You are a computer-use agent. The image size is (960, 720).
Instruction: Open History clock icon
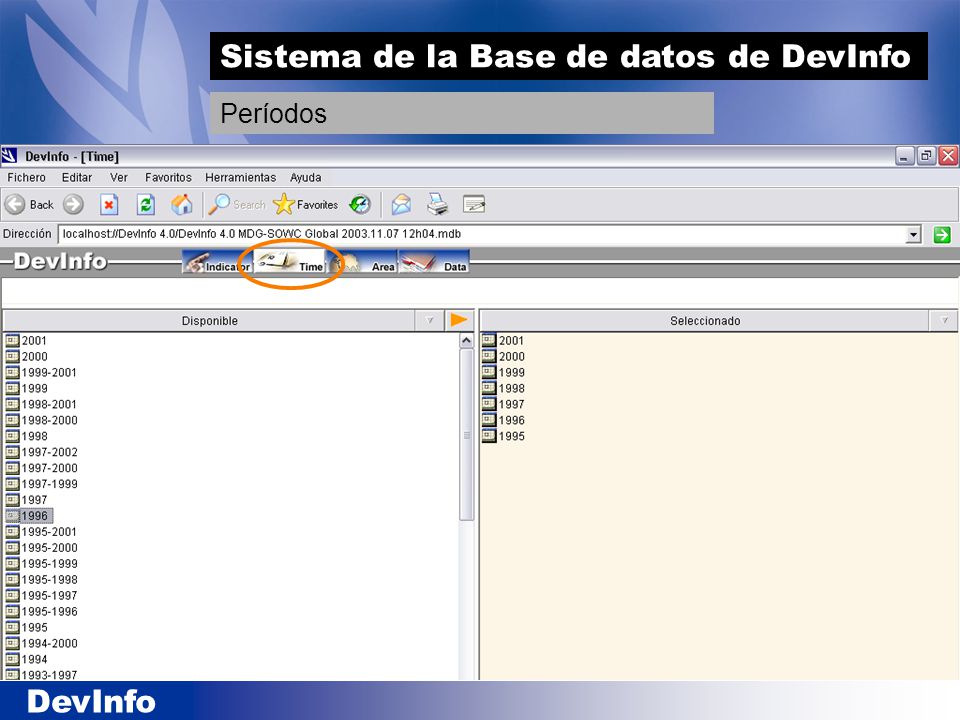(360, 204)
